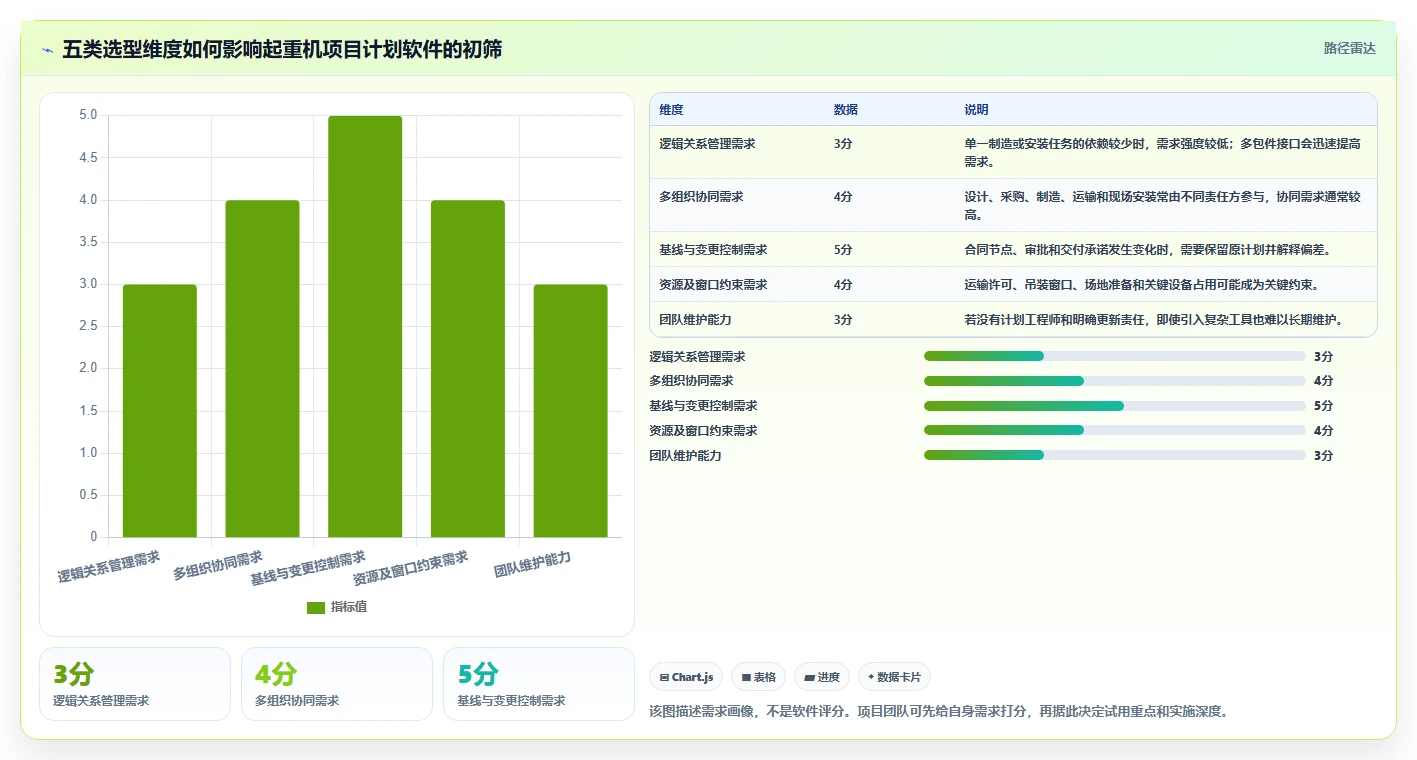The width and height of the screenshot is (1417, 760).
Task: Click the 5分 value in the table
Action: tap(843, 250)
